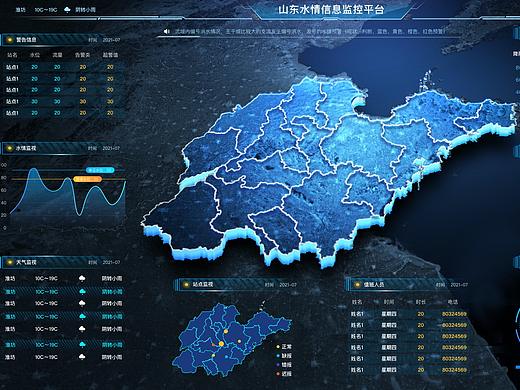Toggle the purple legend entry in station legend
Screen dimensions: 520x390
coord(284,365)
